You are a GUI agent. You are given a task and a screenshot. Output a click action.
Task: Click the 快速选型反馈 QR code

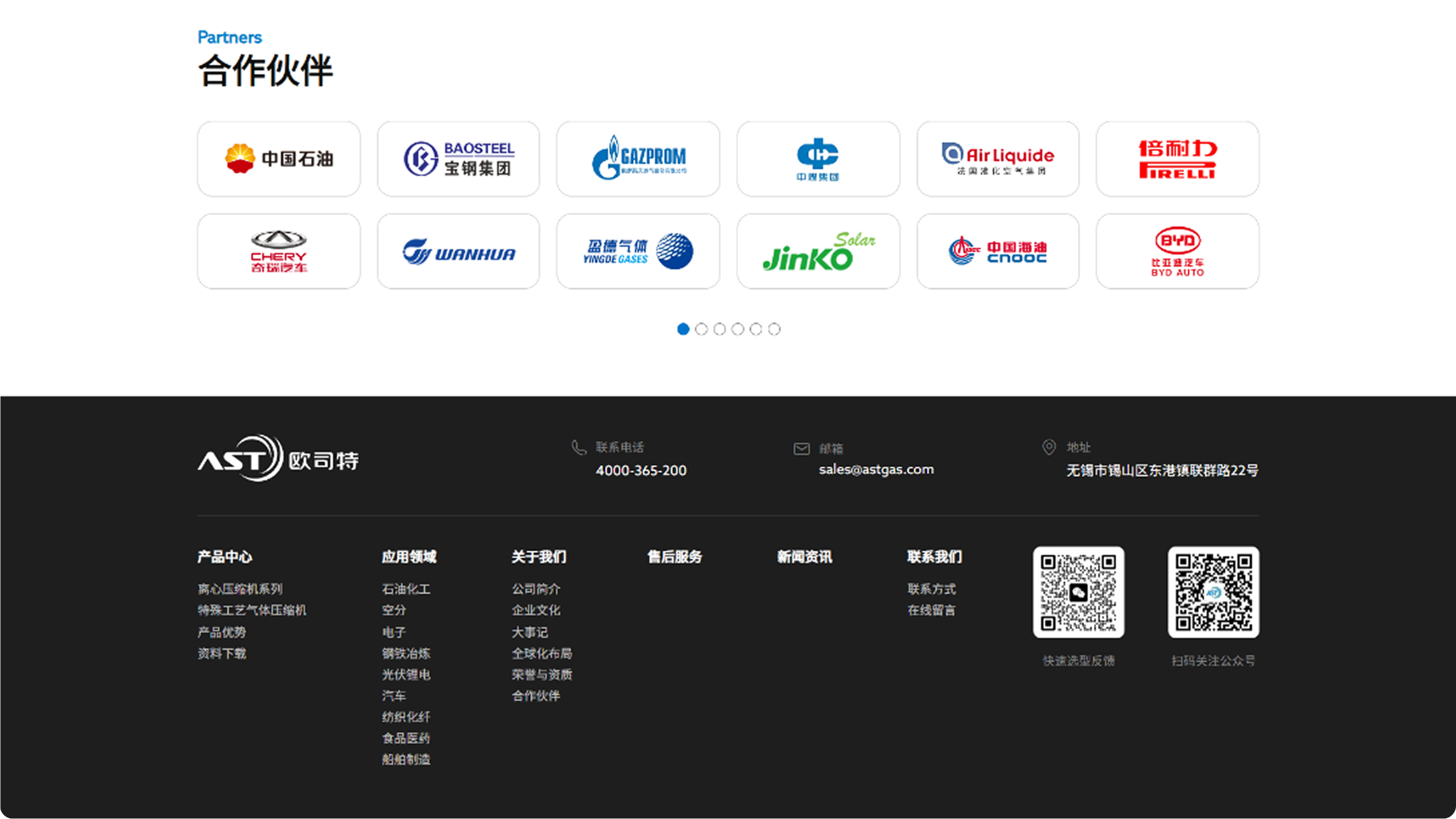[1079, 593]
